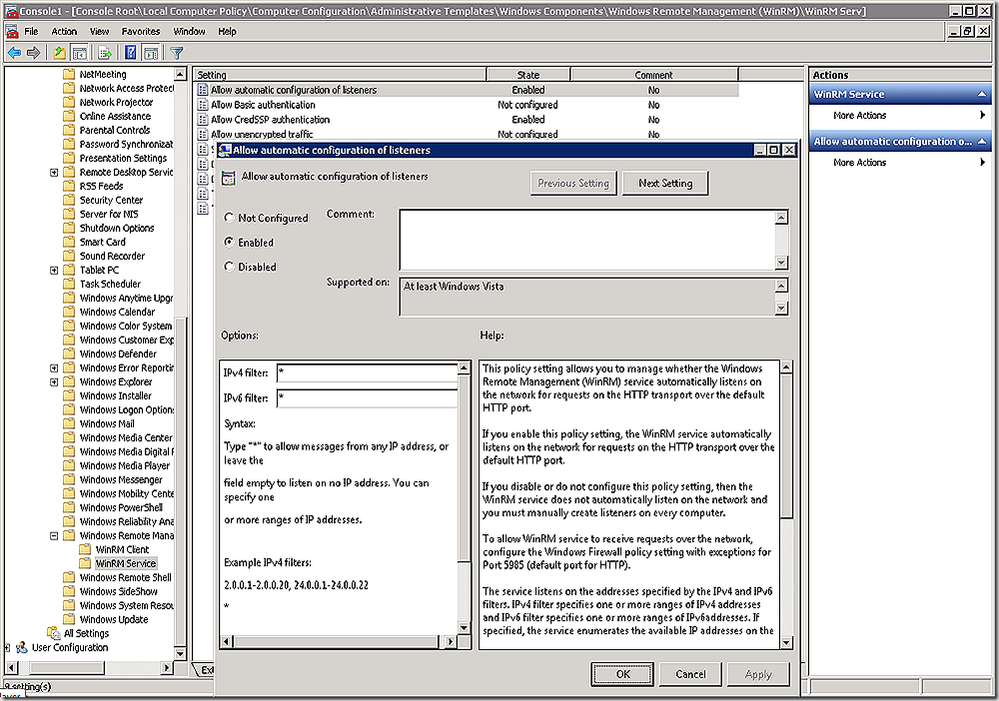The height and width of the screenshot is (701, 999).
Task: Select the Not Configured radio button
Action: pos(229,218)
